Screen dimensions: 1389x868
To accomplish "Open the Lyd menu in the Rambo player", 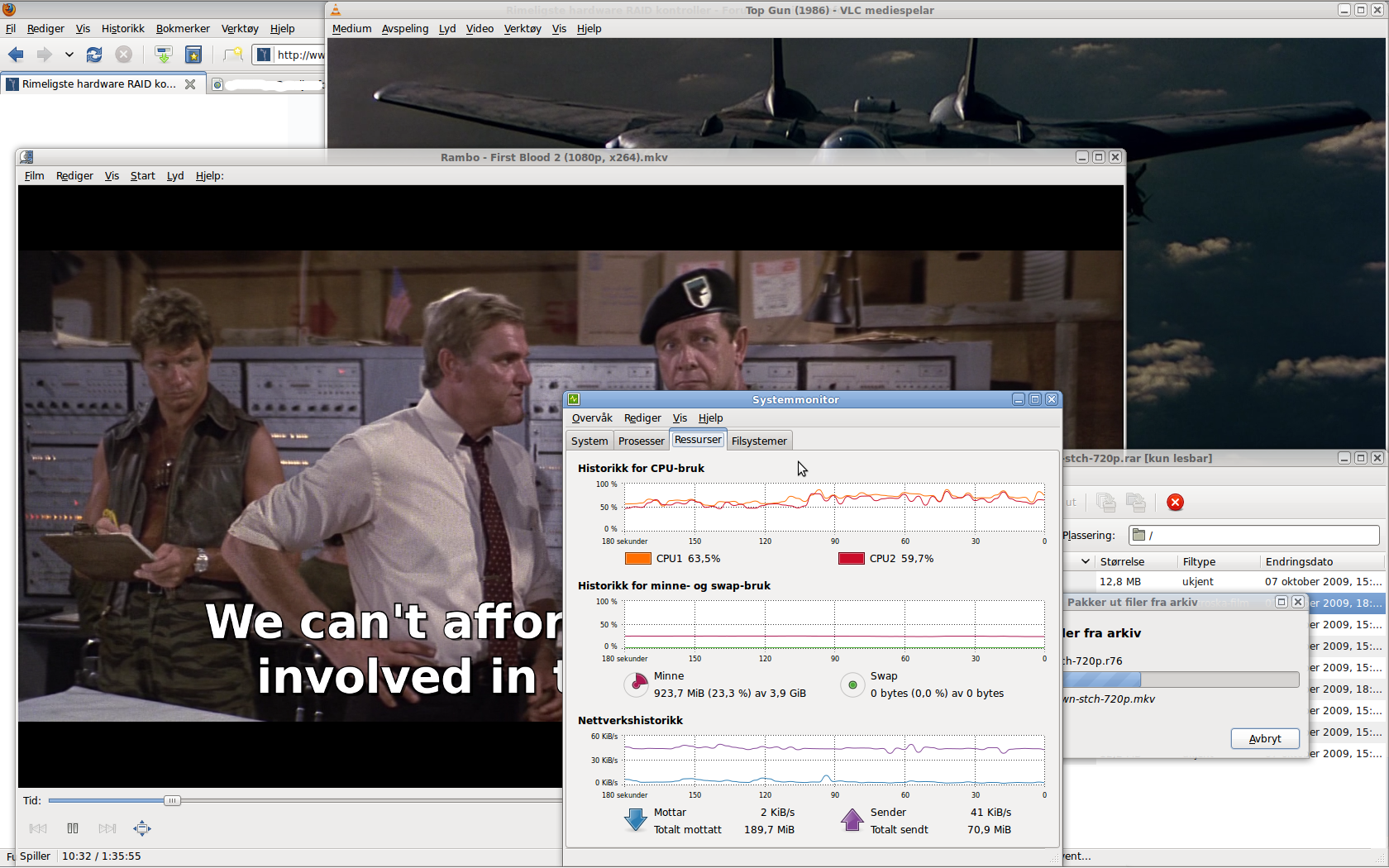I will coord(175,175).
